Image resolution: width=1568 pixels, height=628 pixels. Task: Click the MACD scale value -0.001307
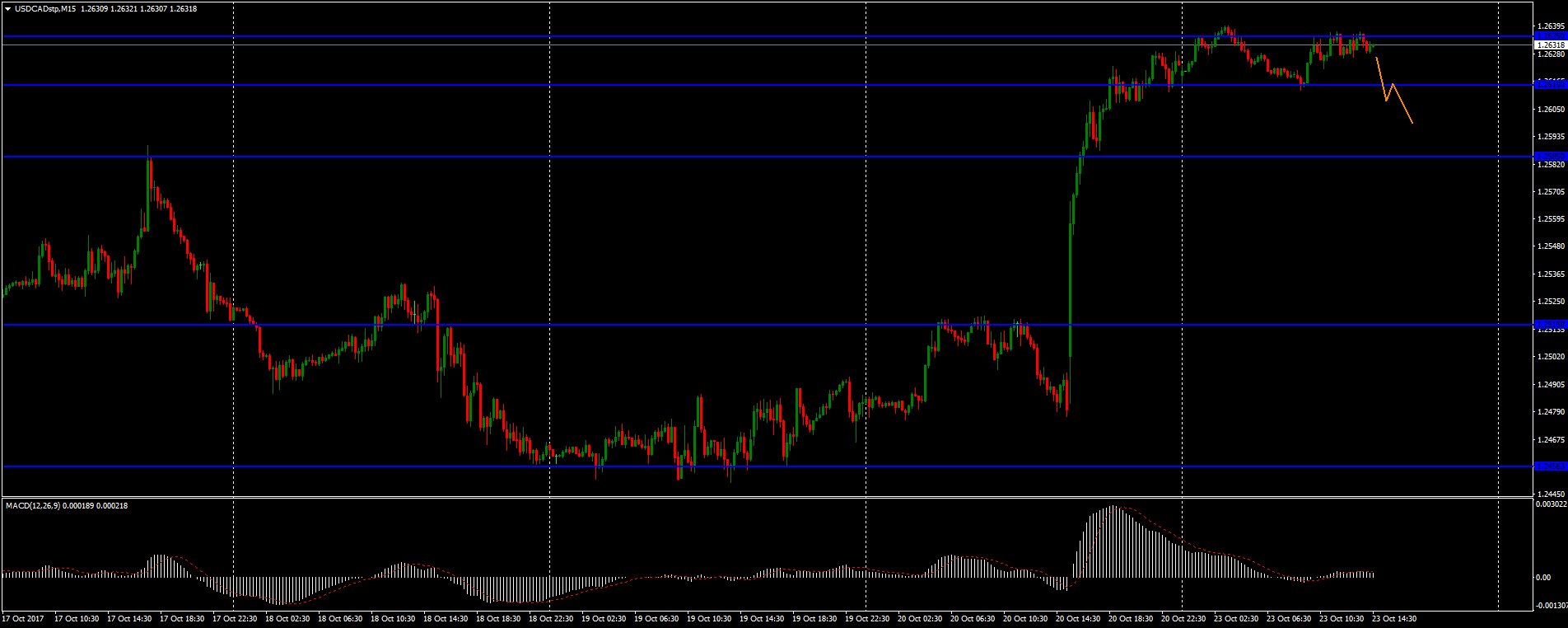[1551, 606]
